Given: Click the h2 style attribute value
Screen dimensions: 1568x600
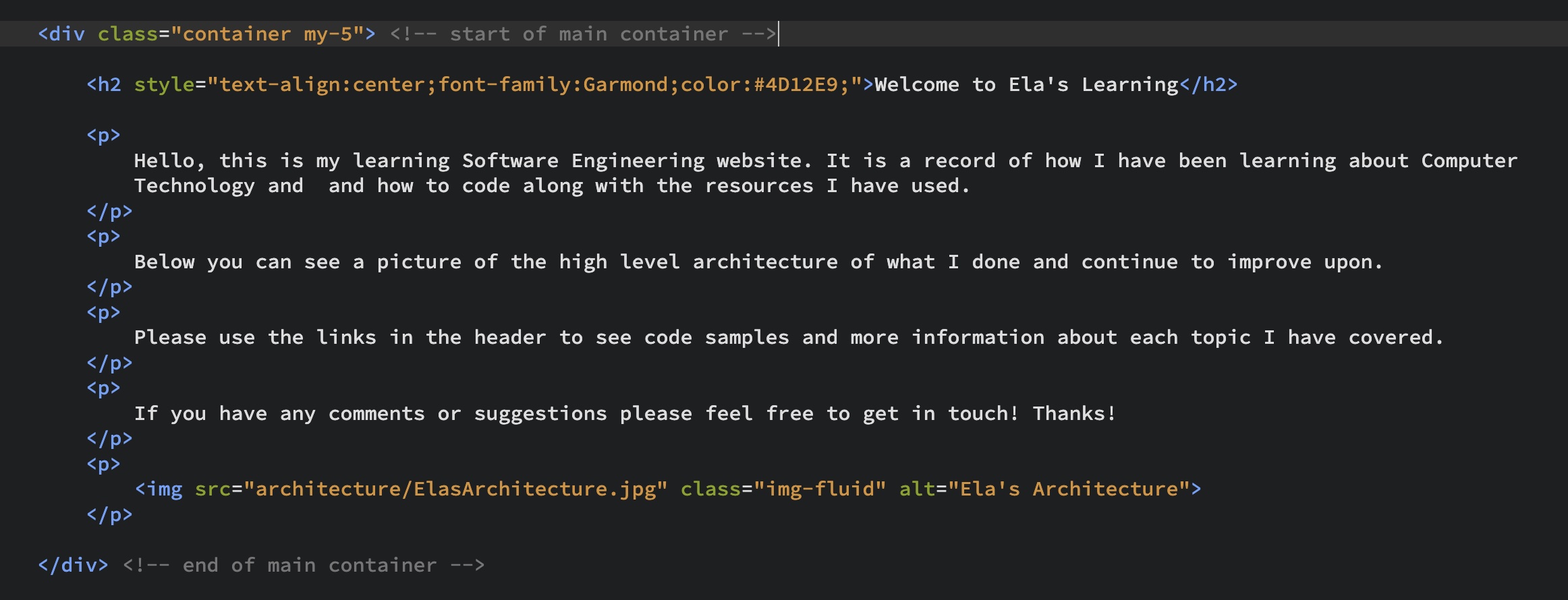Looking at the screenshot, I should pyautogui.click(x=534, y=84).
